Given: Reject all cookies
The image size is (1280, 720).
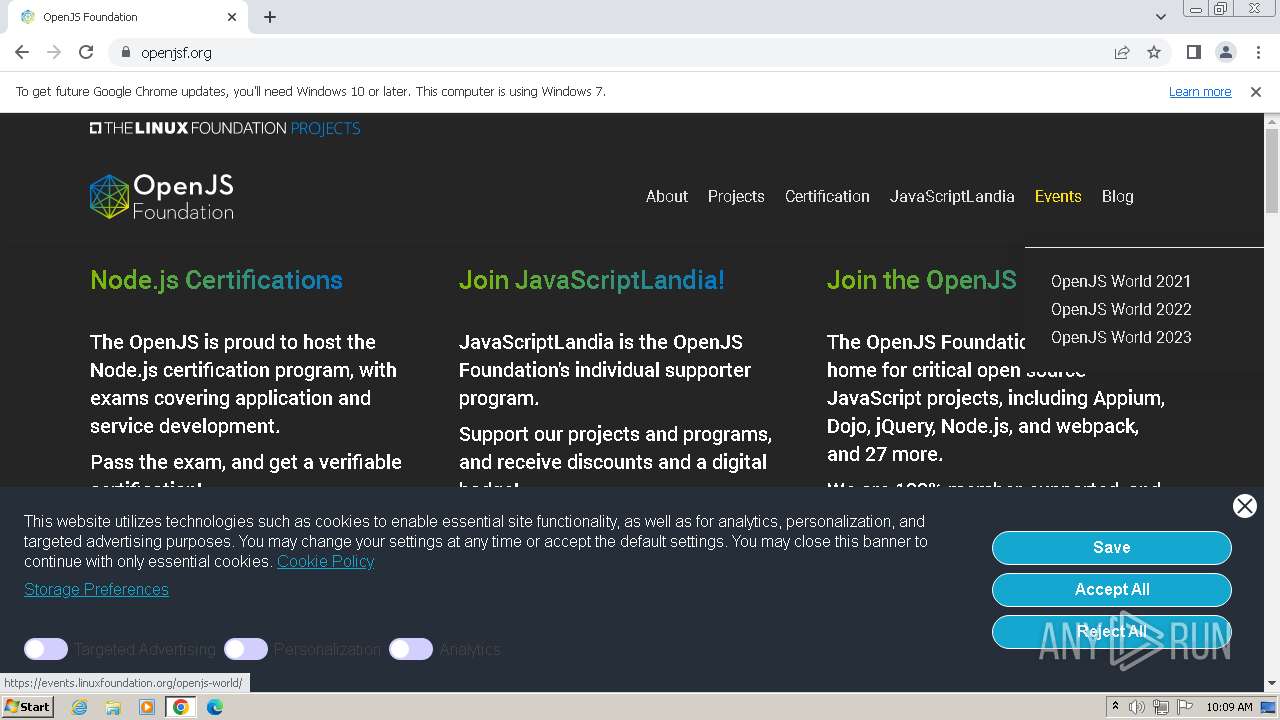Looking at the screenshot, I should coord(1111,632).
